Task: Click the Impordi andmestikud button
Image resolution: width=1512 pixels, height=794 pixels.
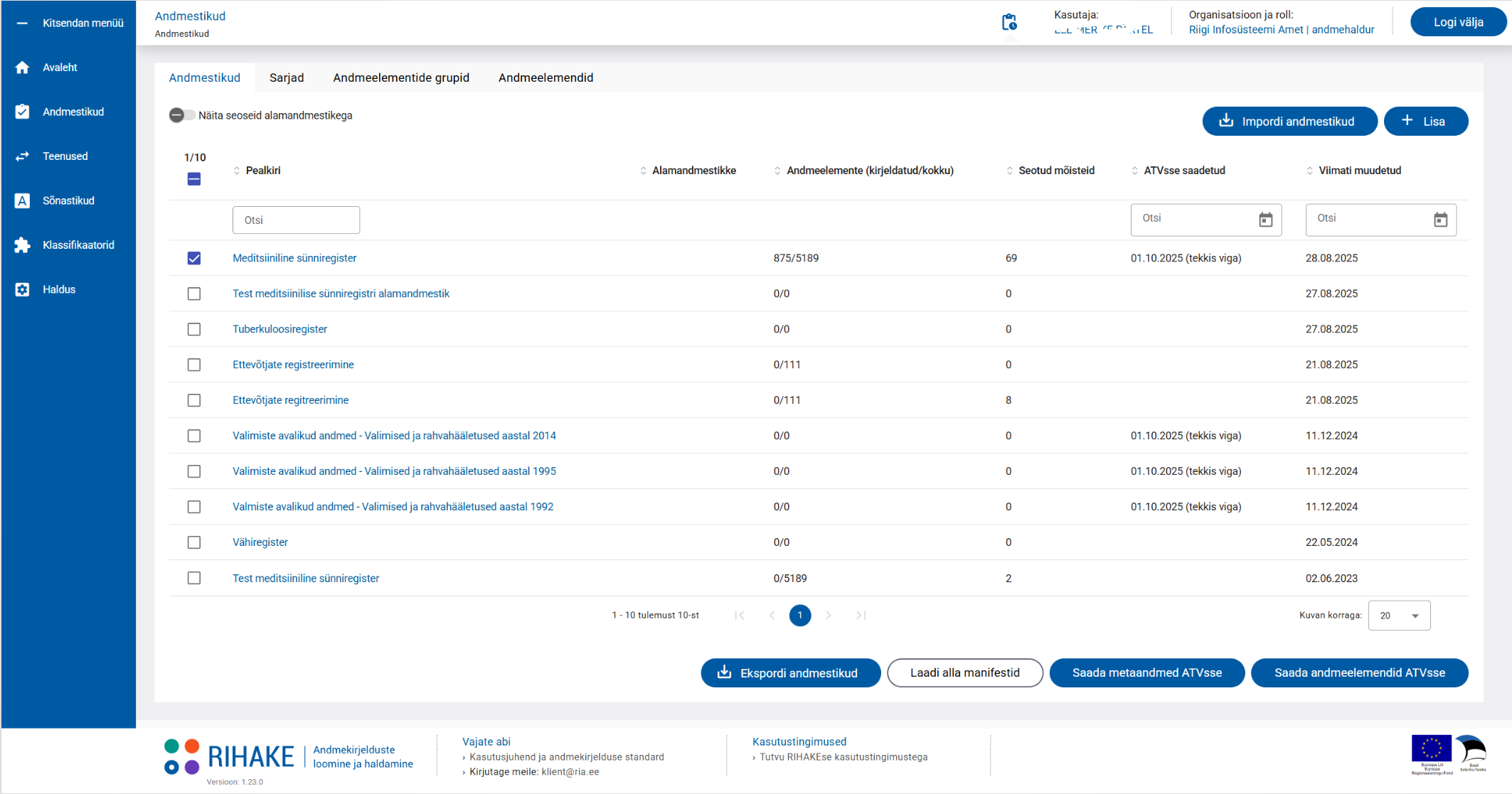Action: pyautogui.click(x=1289, y=122)
